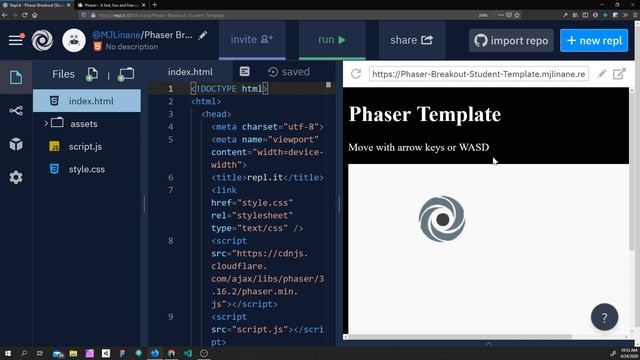Edit preview URL pencil icon

602,74
